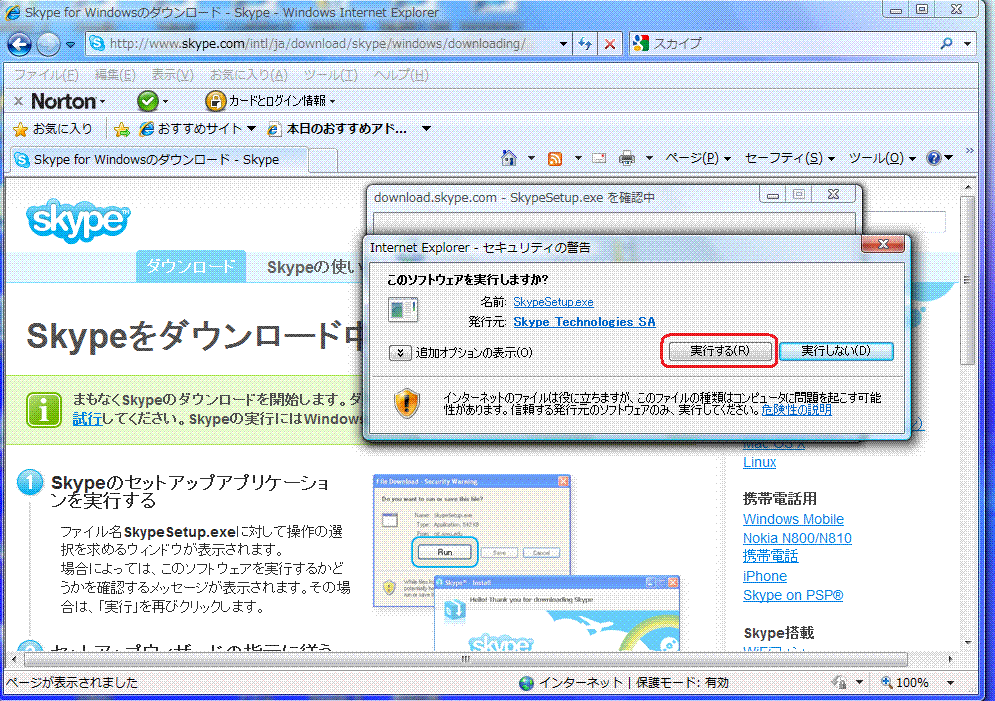Click the command bar overflow chevron
The height and width of the screenshot is (701, 995).
point(969,151)
